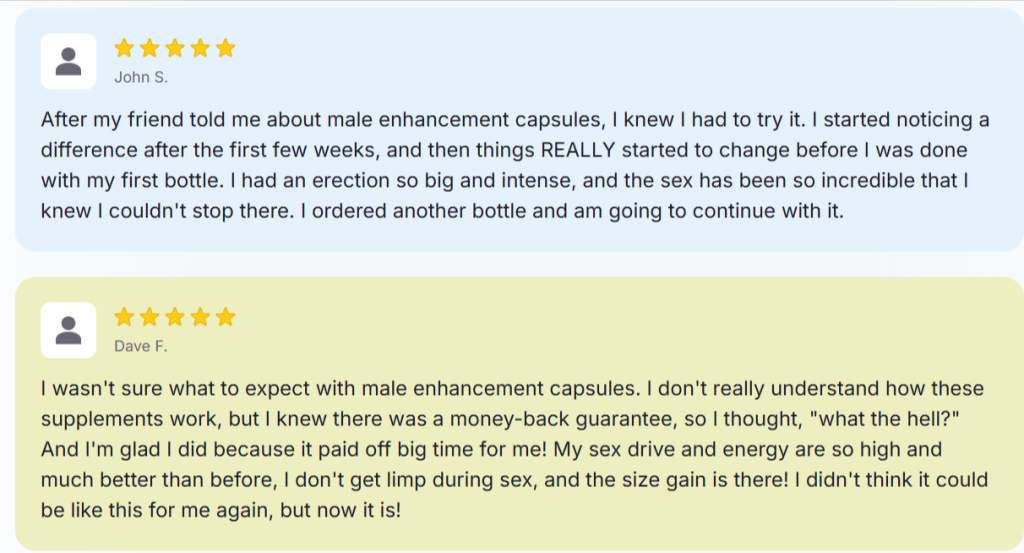Select the fourth star in John S.'s rating

[200, 47]
